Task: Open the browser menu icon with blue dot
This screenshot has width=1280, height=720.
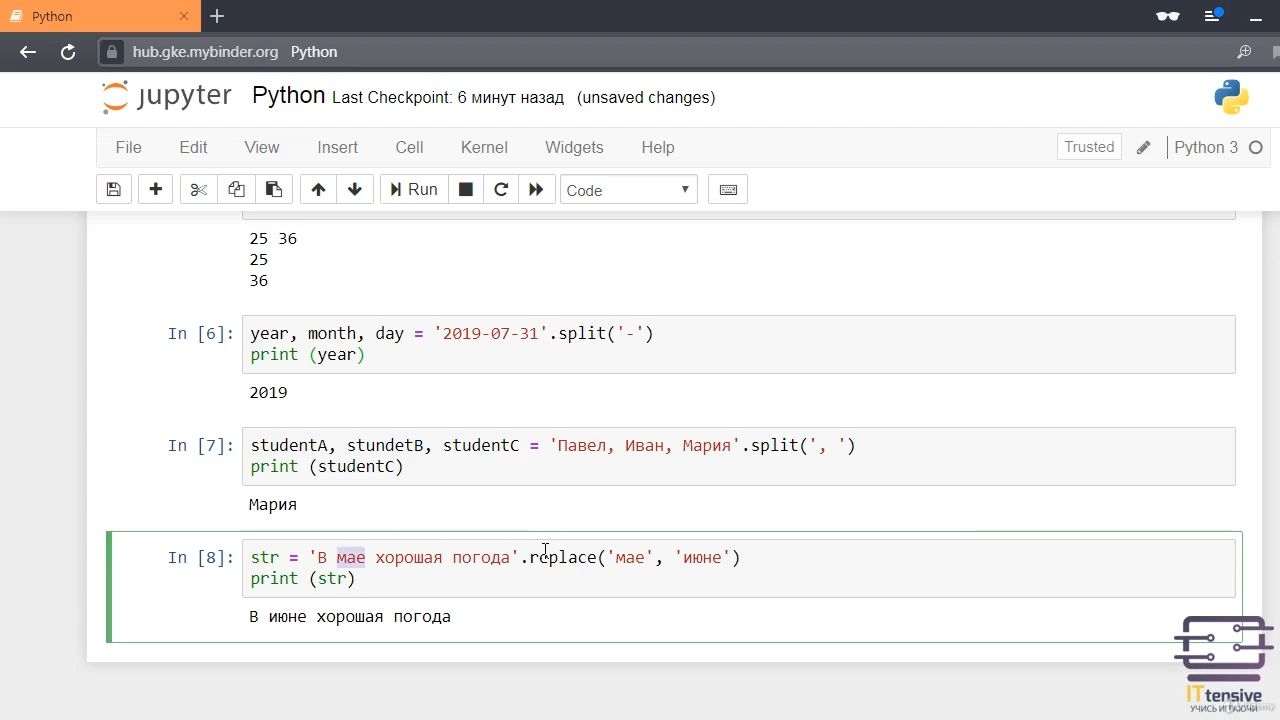Action: [1214, 16]
